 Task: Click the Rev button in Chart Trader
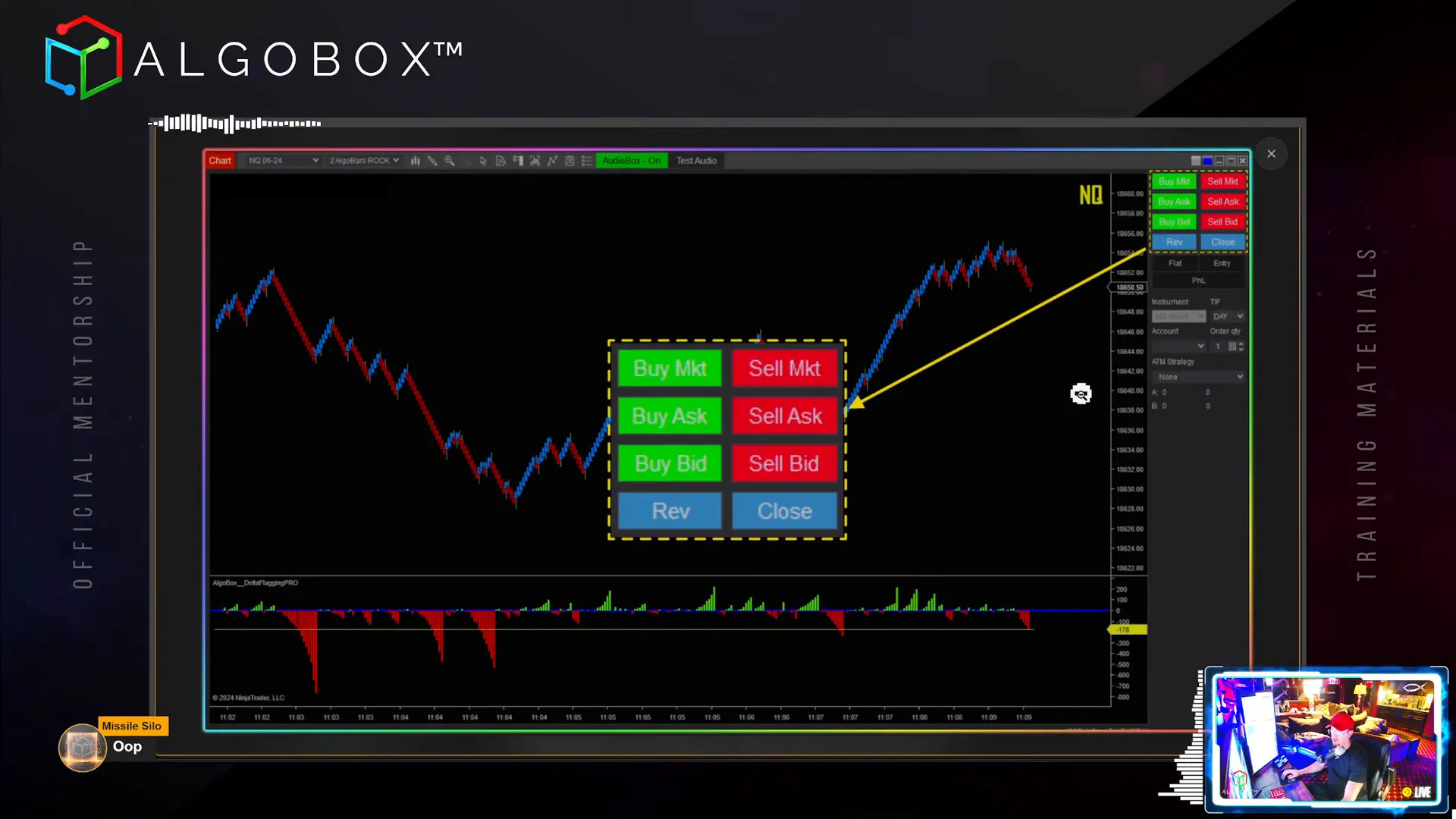(x=1174, y=242)
